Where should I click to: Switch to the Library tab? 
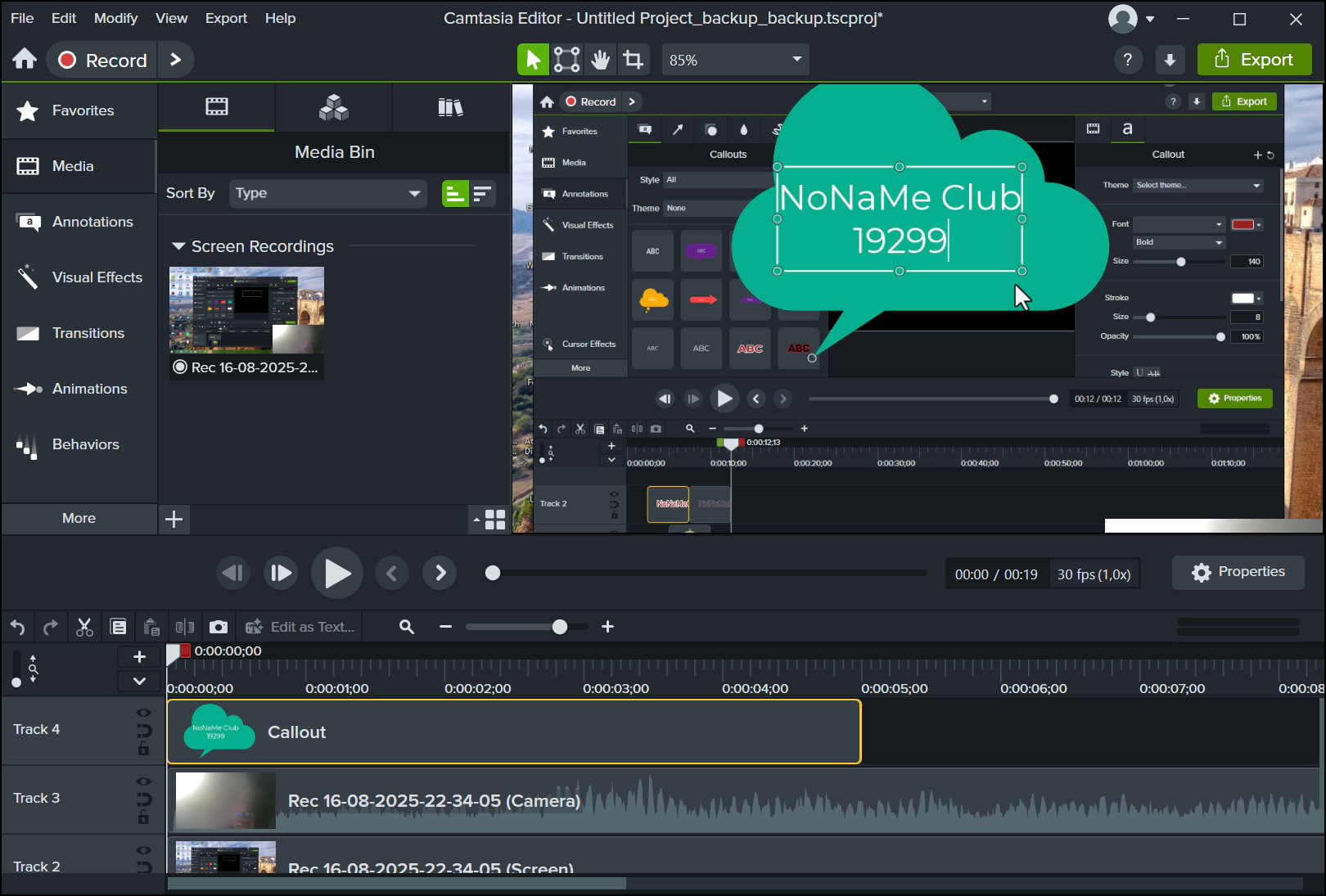point(450,107)
